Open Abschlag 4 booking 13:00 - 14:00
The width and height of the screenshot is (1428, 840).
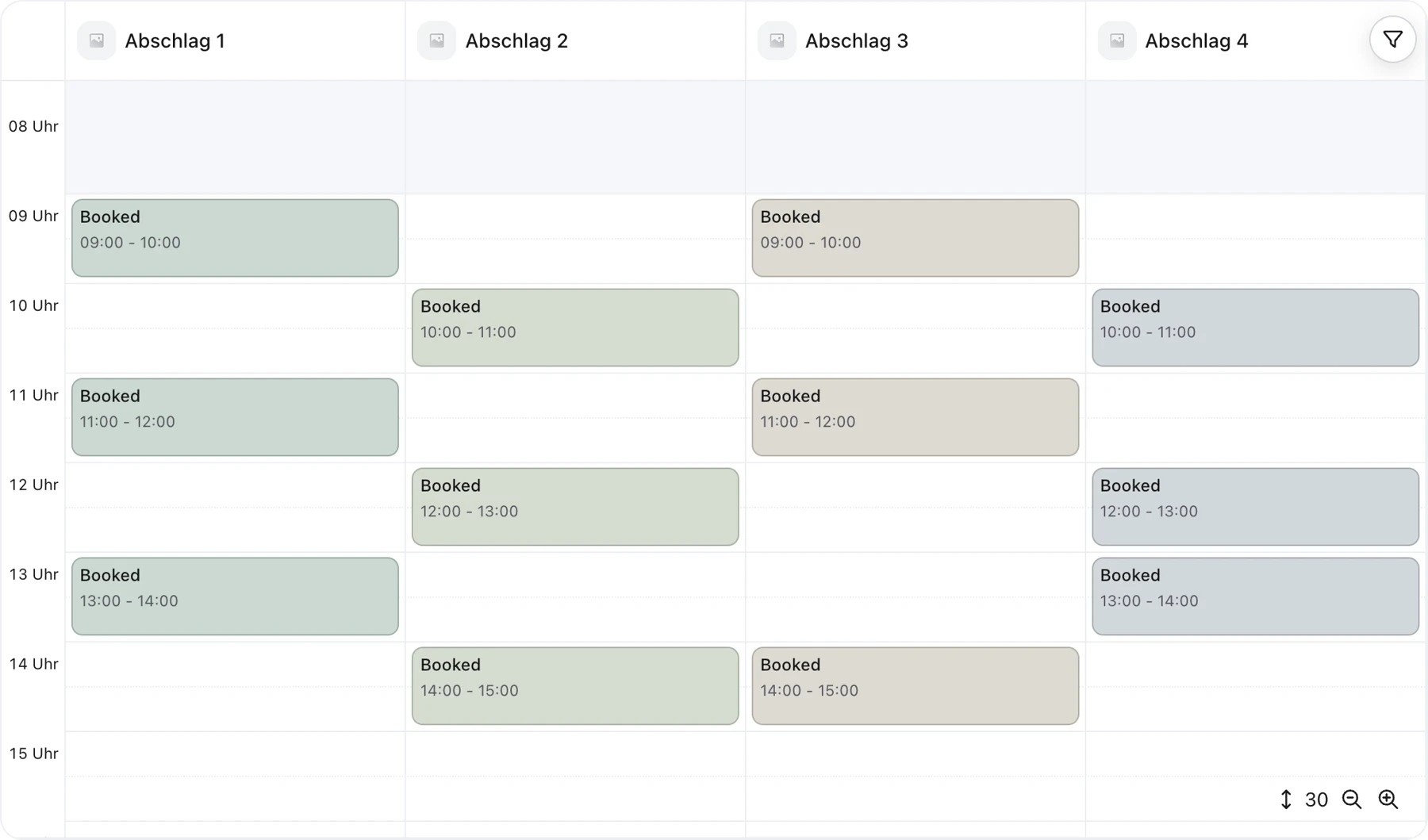pyautogui.click(x=1256, y=596)
